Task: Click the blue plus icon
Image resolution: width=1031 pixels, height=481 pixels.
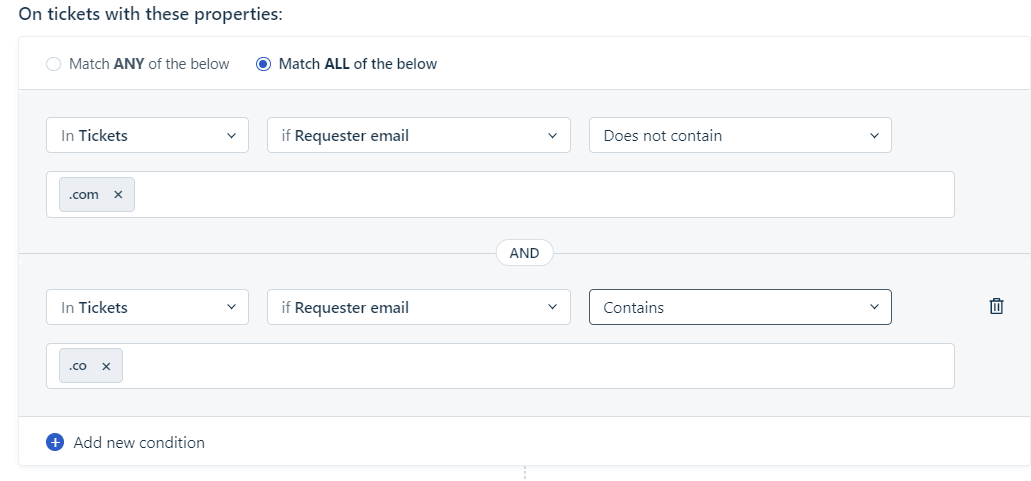Action: (55, 442)
